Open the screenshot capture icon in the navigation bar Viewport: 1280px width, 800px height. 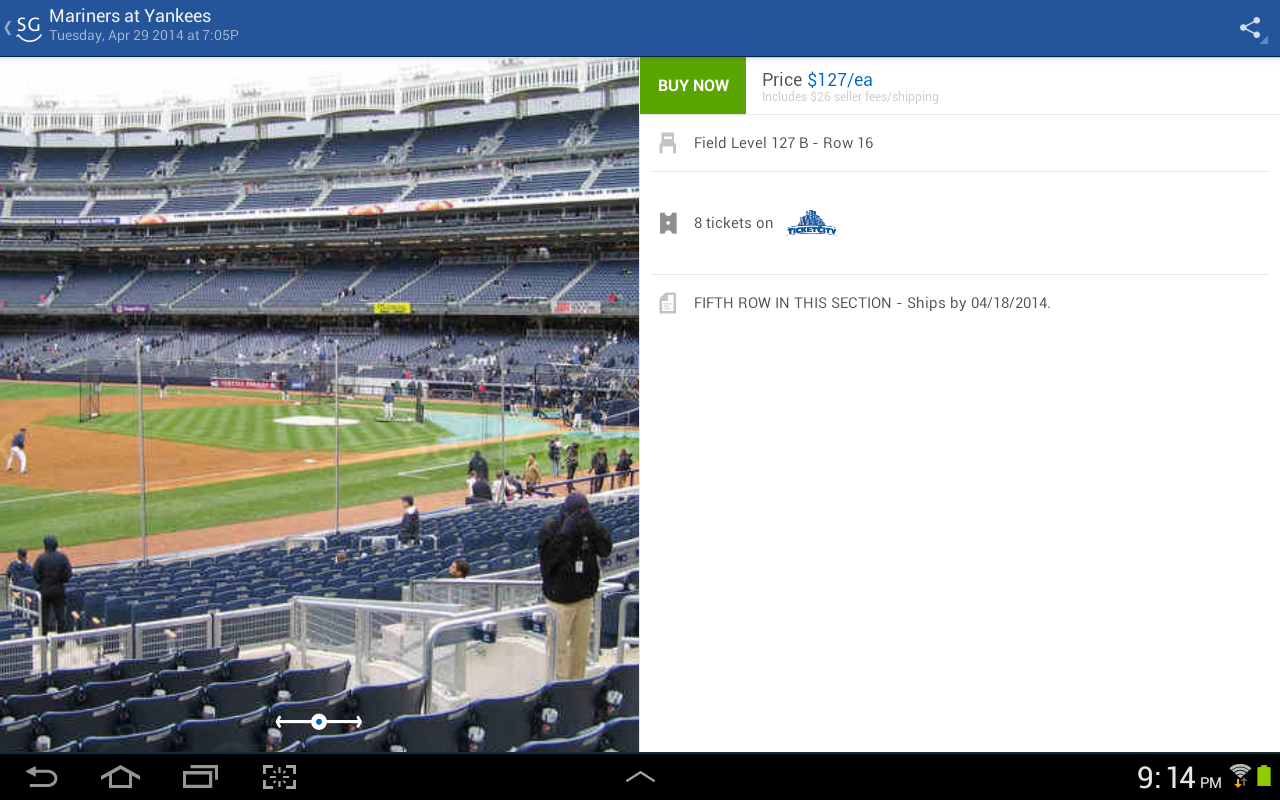click(x=278, y=777)
